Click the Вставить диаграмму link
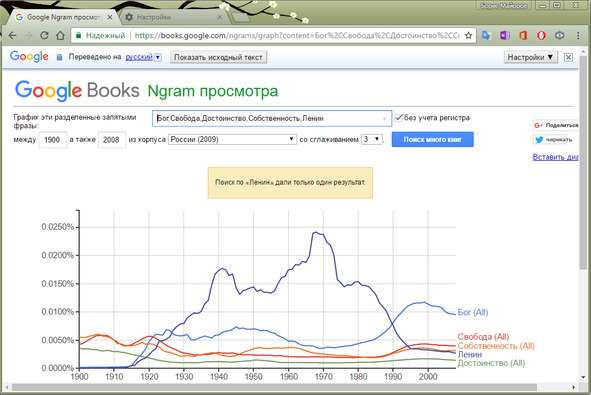The image size is (591, 395). [x=555, y=157]
